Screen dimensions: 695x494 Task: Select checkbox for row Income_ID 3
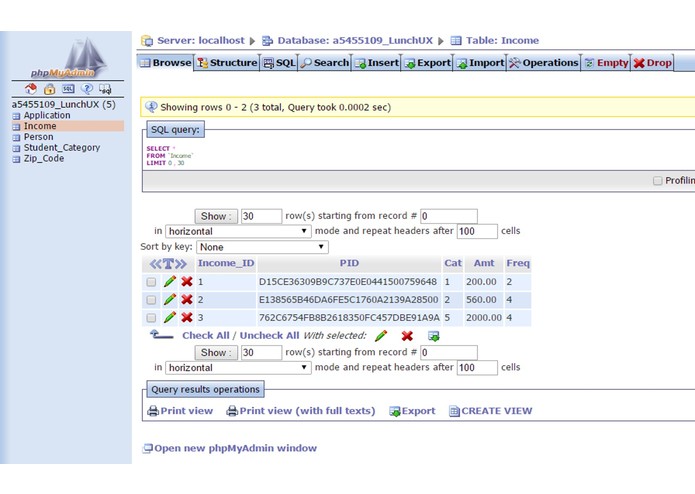(151, 318)
